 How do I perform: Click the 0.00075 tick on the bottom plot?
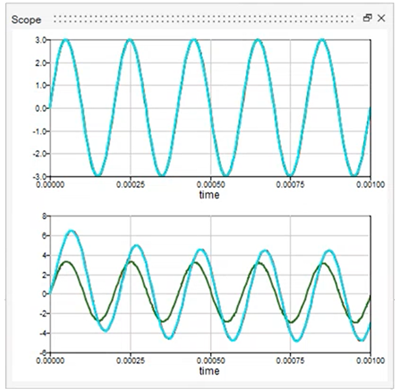[290, 361]
